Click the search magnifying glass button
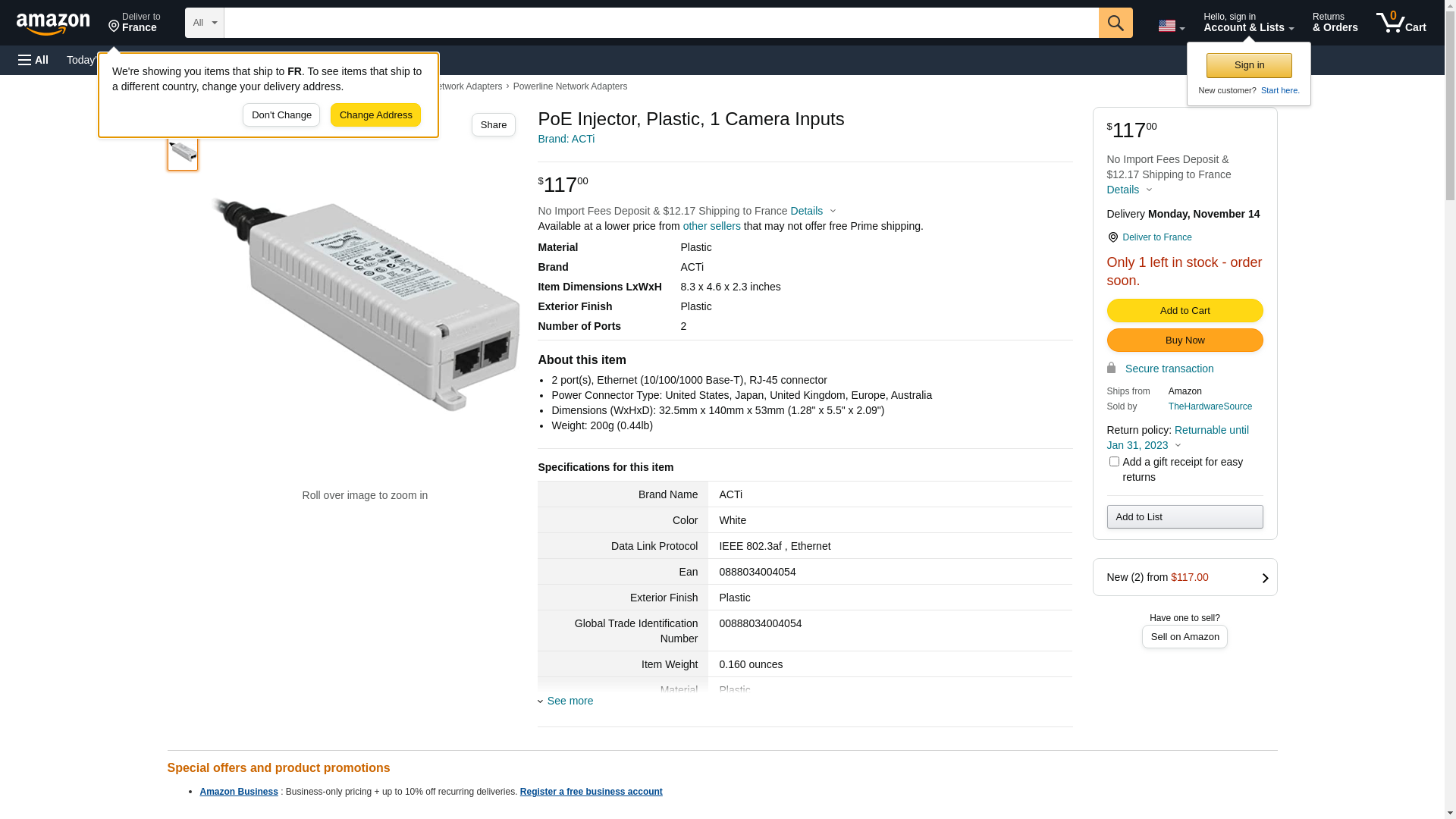Image resolution: width=1456 pixels, height=819 pixels. tap(1116, 23)
